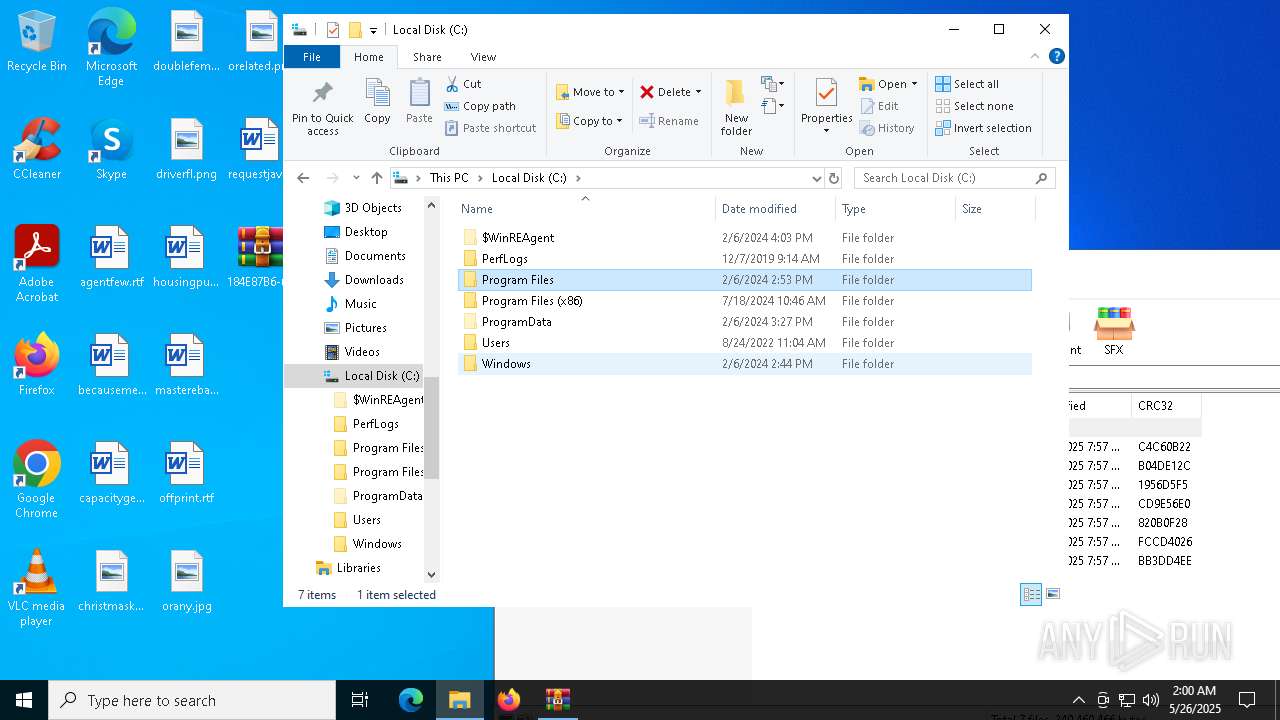1280x720 pixels.
Task: Open Task View on taskbar
Action: pyautogui.click(x=360, y=700)
